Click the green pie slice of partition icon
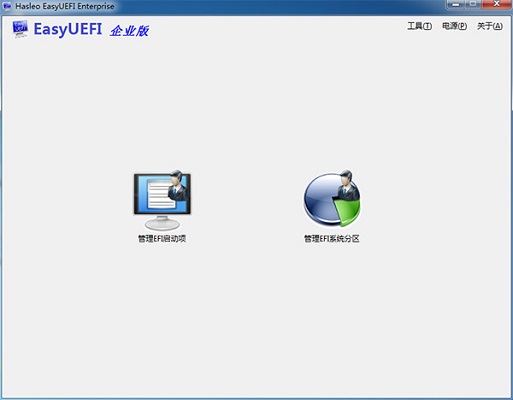The image size is (513, 400). coord(348,212)
